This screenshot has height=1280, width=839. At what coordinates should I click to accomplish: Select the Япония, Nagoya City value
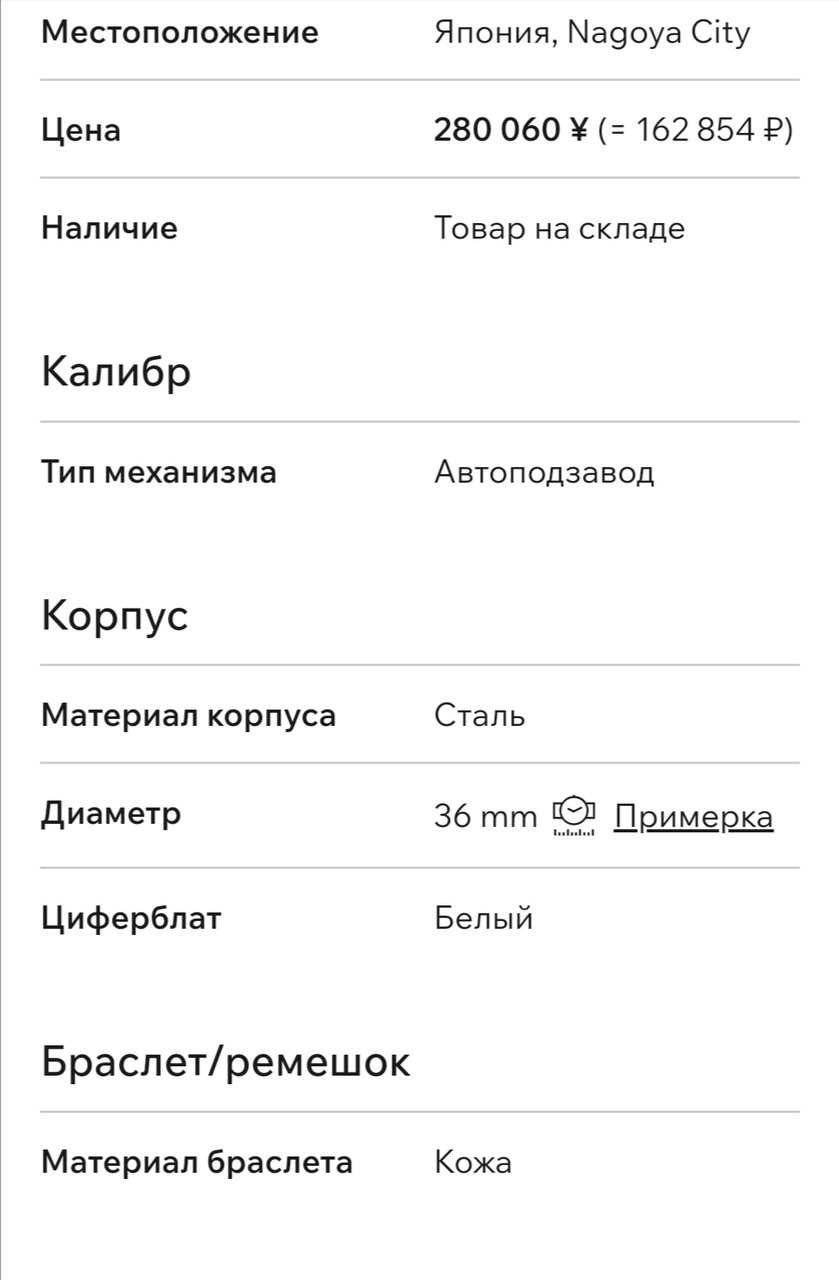[592, 34]
